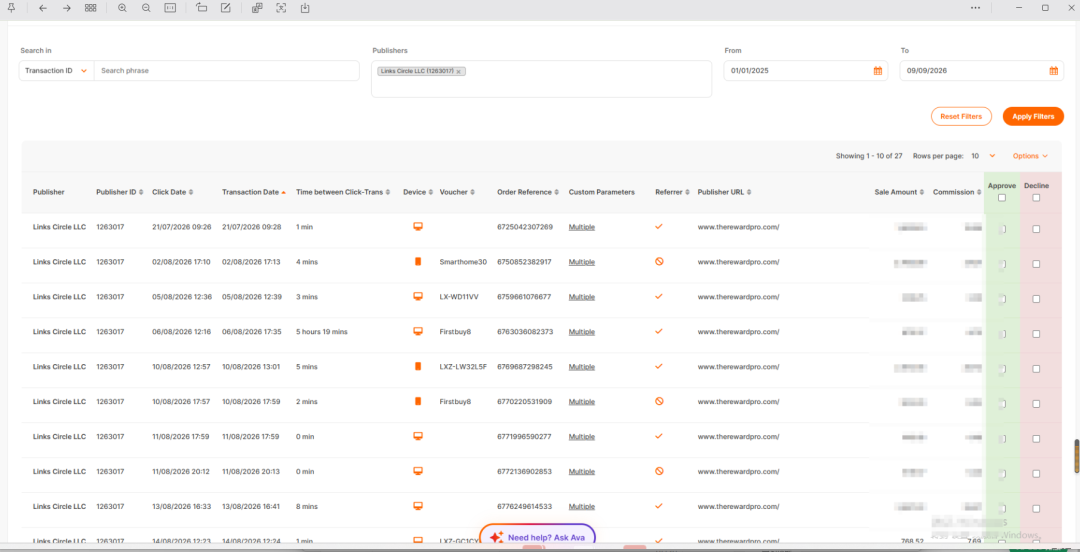Viewport: 1080px width, 552px height.
Task: Click the Apply Filters button
Action: 1033,116
